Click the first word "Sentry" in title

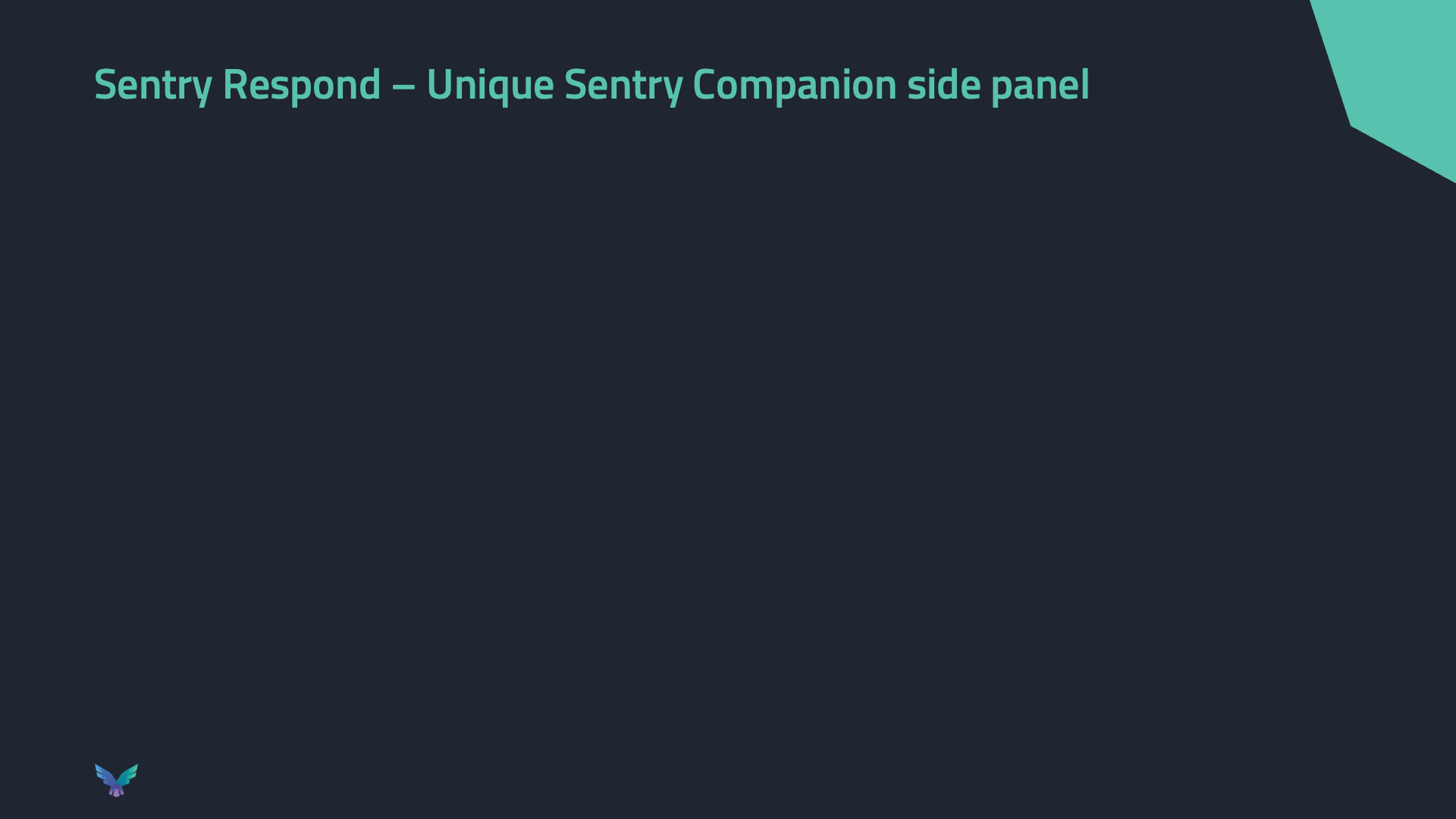coord(152,84)
